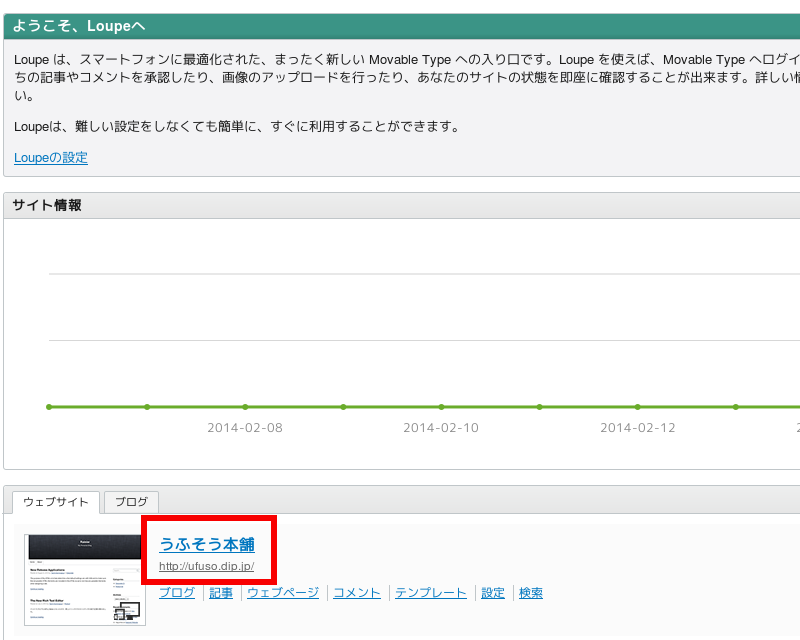Image resolution: width=800 pixels, height=640 pixels.
Task: Open the うふそう本舗 website title link
Action: [207, 545]
